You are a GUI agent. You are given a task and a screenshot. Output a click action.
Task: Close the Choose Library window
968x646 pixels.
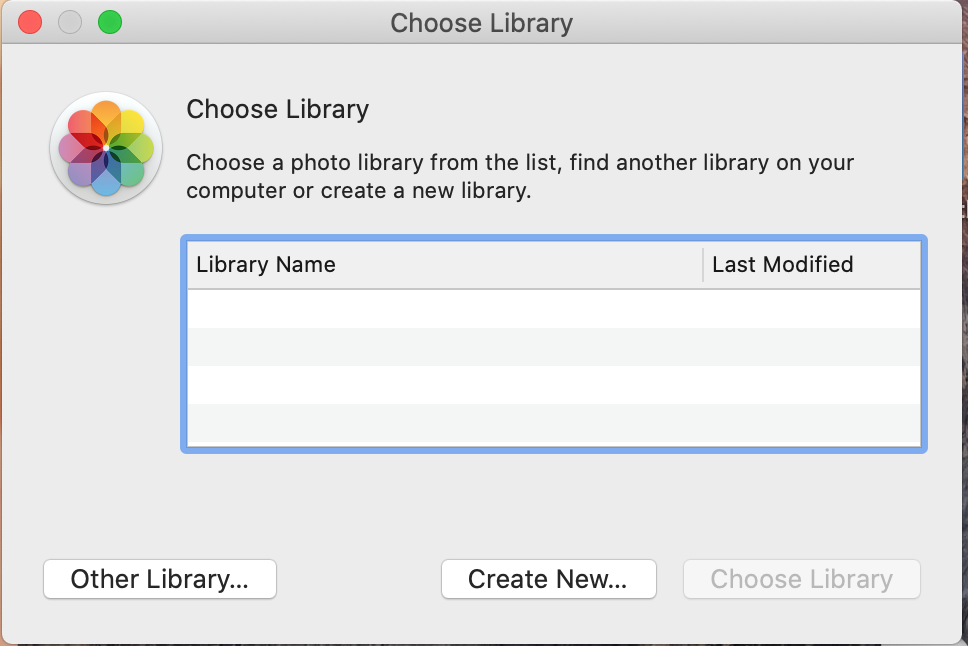[30, 22]
